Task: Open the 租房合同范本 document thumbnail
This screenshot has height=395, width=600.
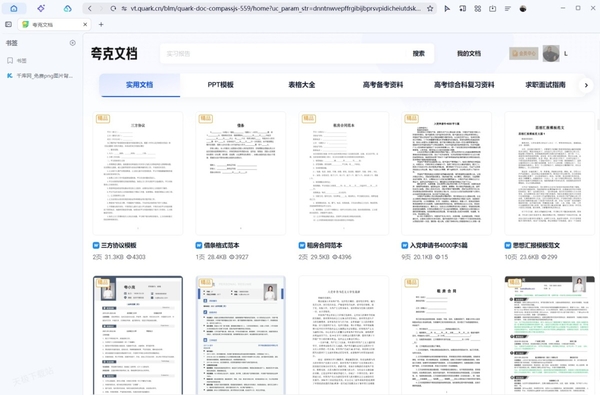Action: pyautogui.click(x=344, y=173)
